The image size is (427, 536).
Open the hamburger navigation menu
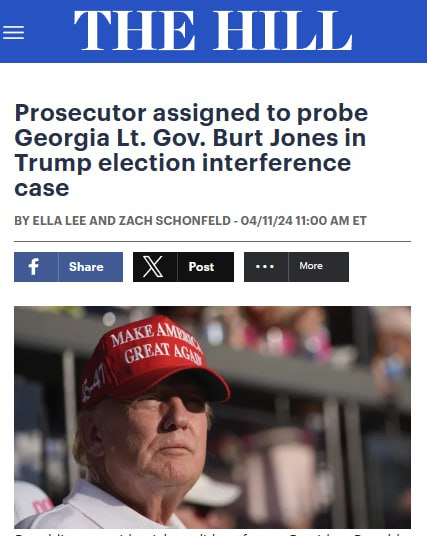coord(13,33)
